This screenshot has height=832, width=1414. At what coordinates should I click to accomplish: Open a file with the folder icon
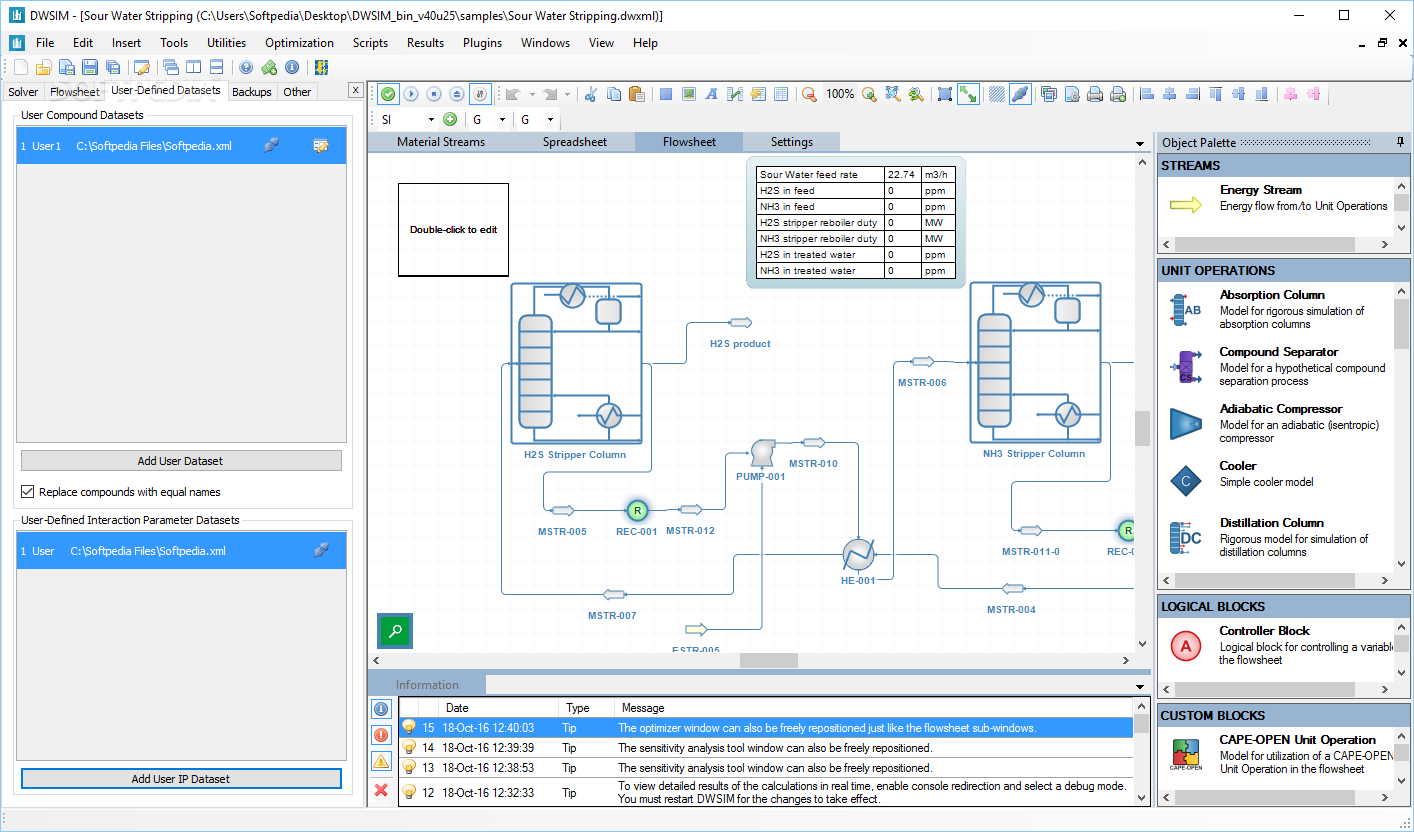(x=43, y=68)
